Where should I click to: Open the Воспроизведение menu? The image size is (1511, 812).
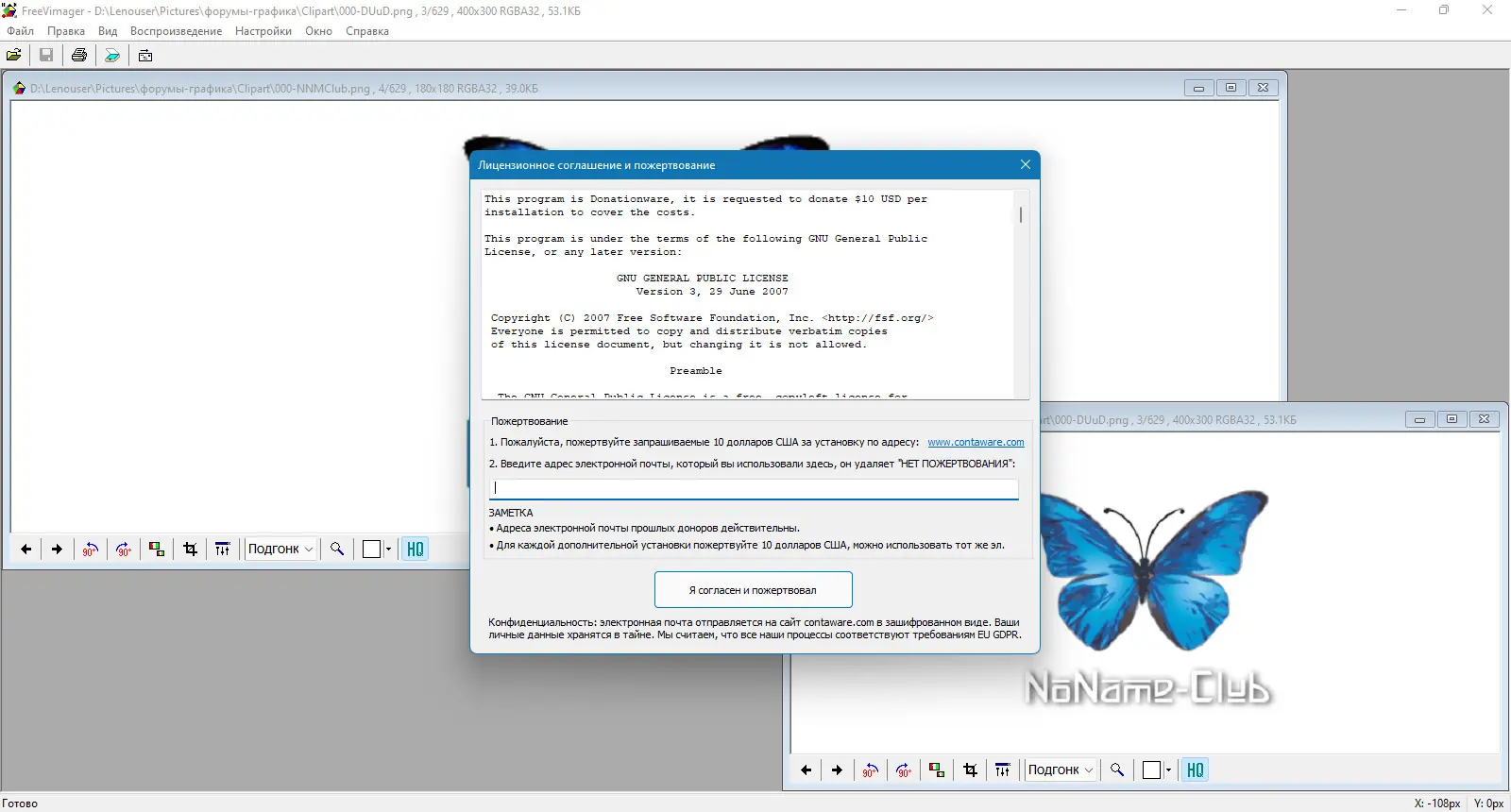177,31
